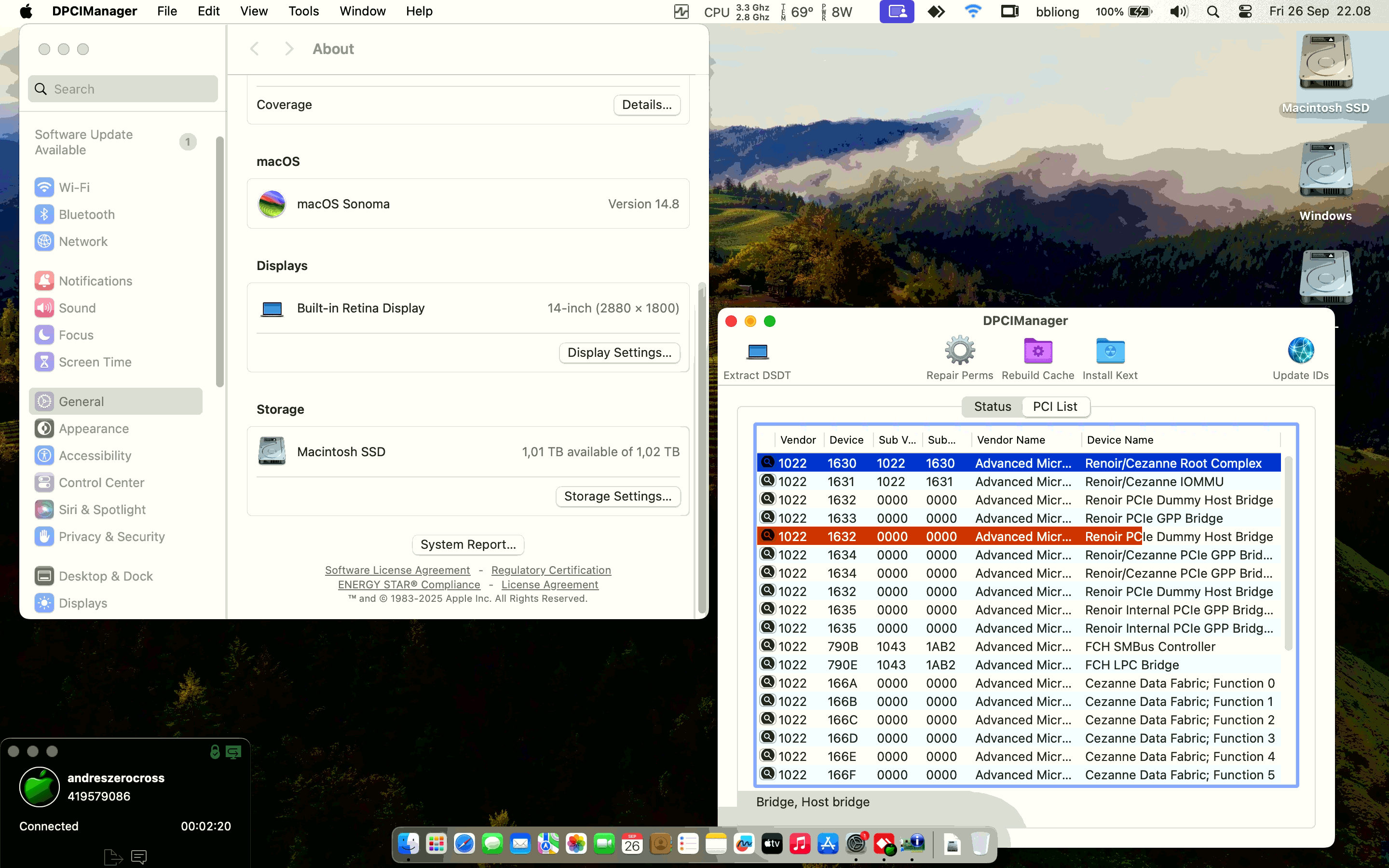Open the File menu
Viewport: 1389px width, 868px height.
coord(167,12)
